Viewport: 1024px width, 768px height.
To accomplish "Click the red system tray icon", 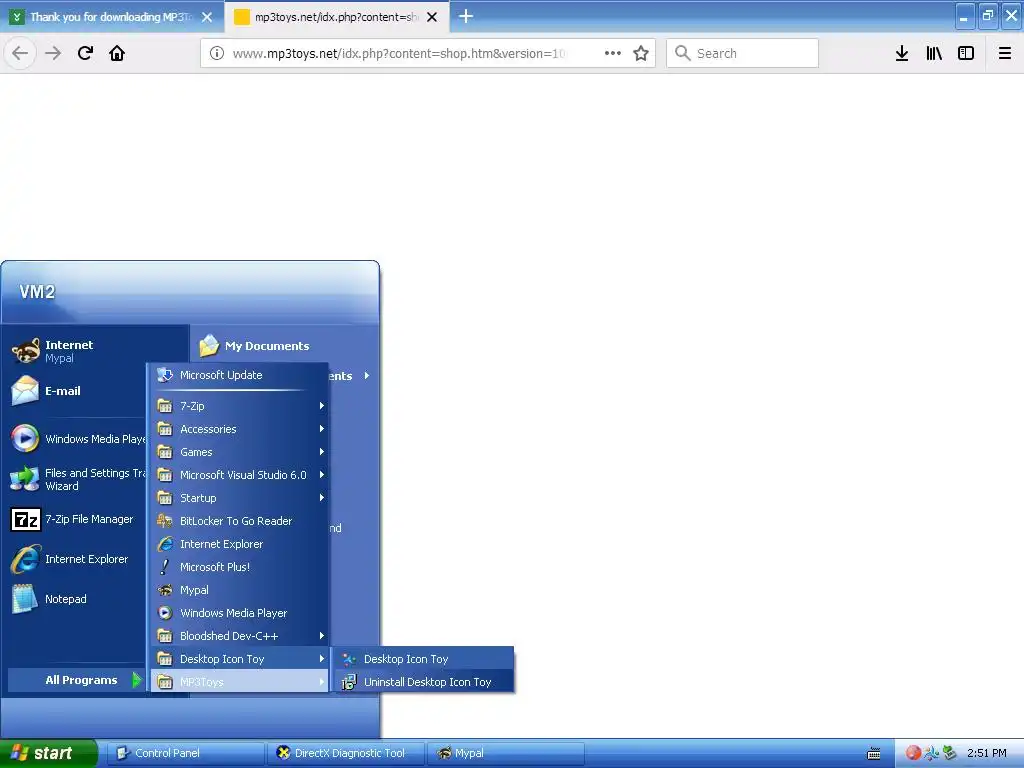I will point(913,753).
